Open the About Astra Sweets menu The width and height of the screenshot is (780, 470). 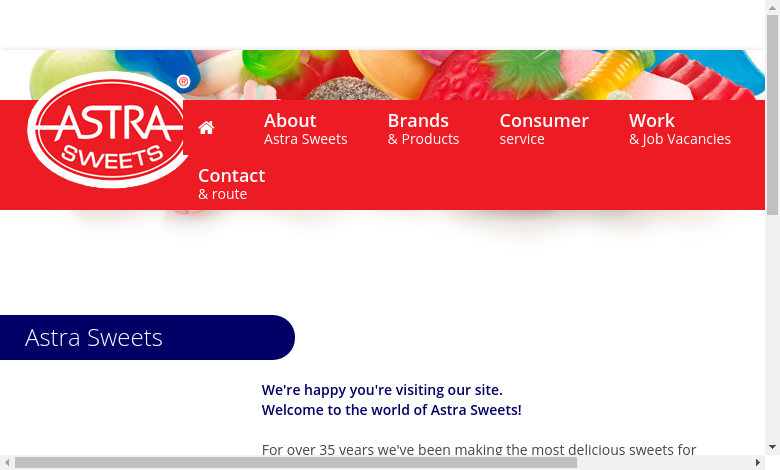point(305,128)
